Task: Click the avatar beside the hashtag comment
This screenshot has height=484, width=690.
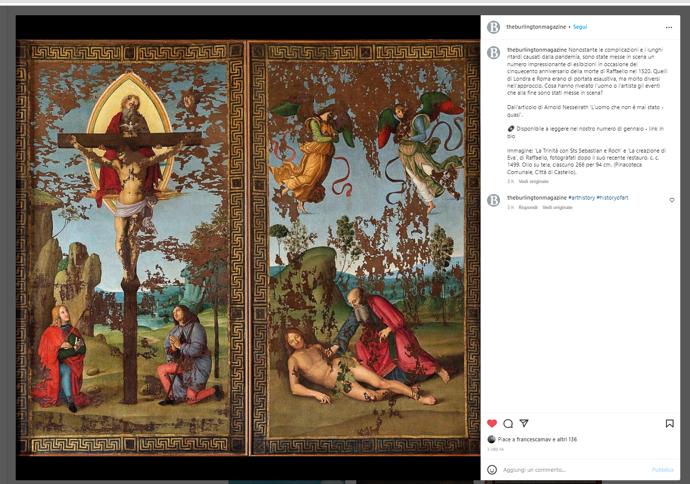Action: pyautogui.click(x=493, y=200)
